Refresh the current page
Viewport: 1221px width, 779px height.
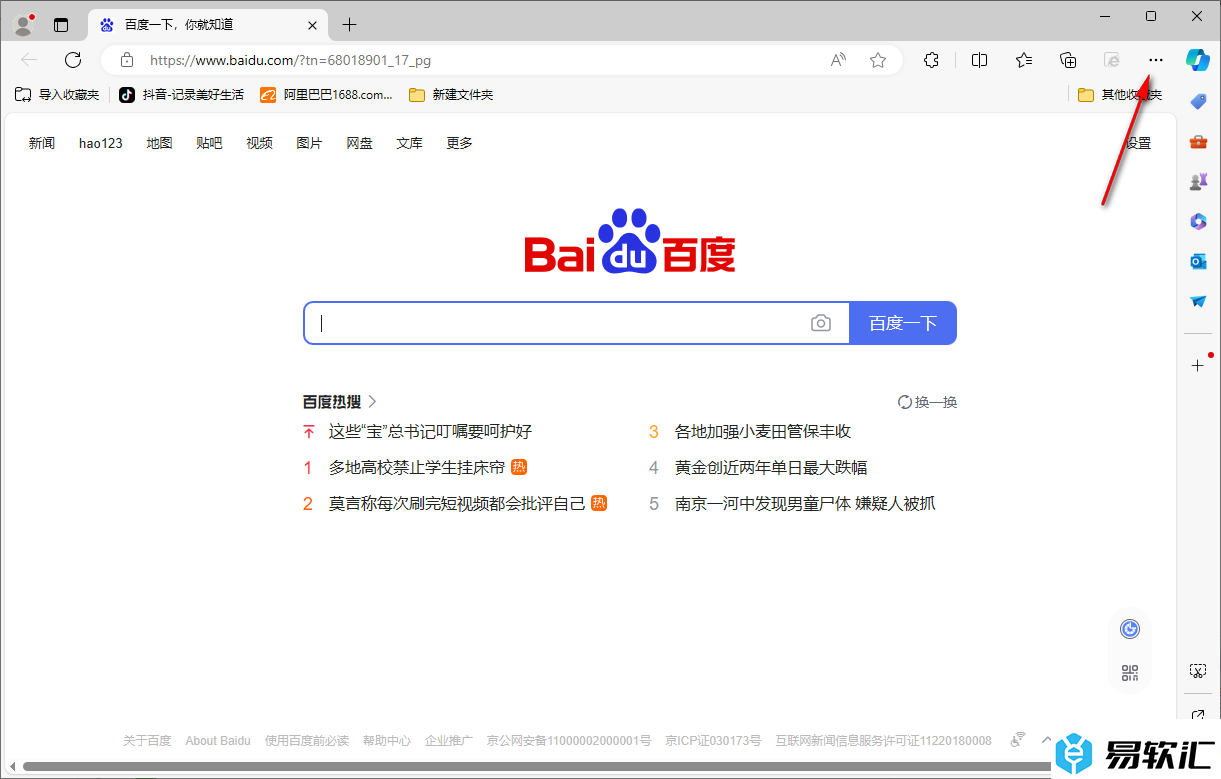tap(73, 60)
